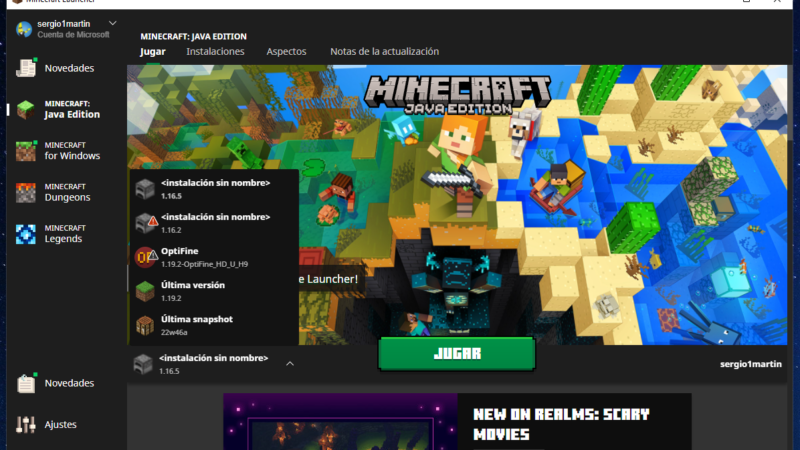Screen dimensions: 800x450
Task: Open the bottom Novedades clipboard icon
Action: 26,383
